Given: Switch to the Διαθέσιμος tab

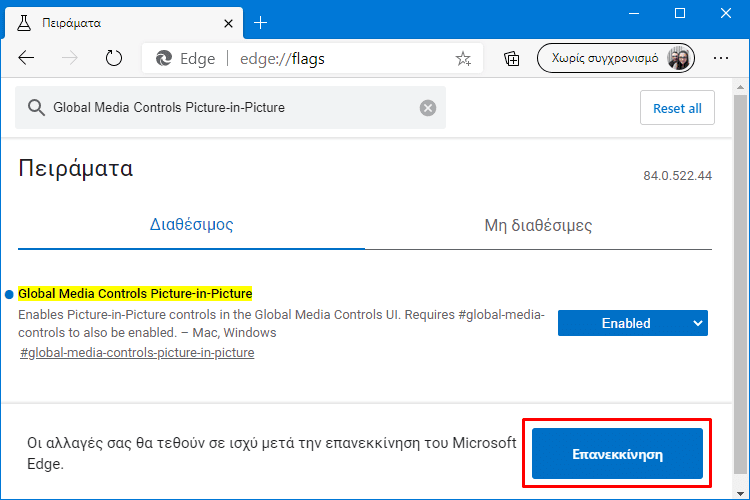Looking at the screenshot, I should tap(191, 224).
